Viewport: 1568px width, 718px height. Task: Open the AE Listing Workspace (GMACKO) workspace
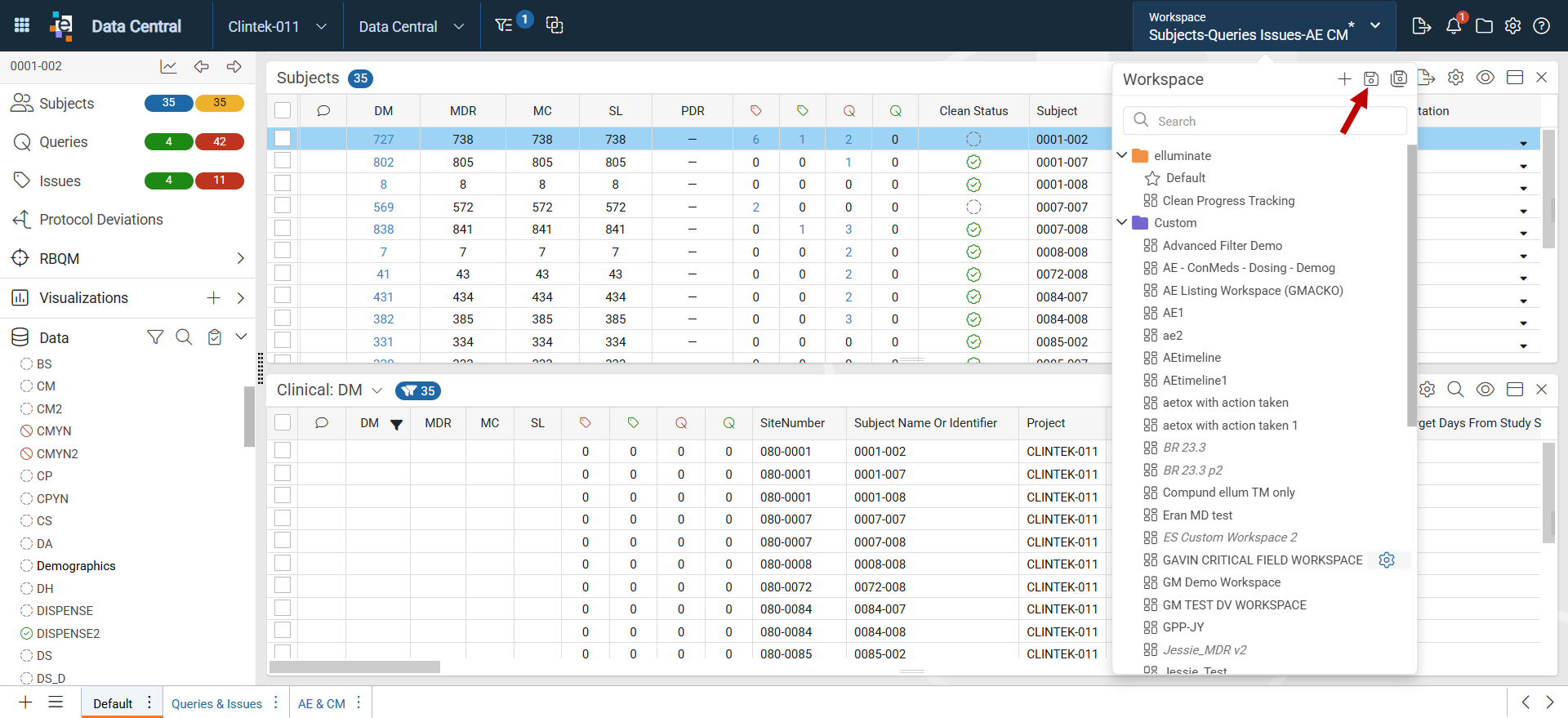click(1253, 290)
